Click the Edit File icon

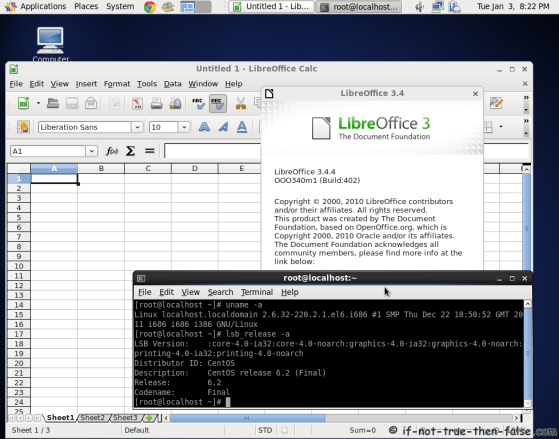pyautogui.click(x=114, y=103)
